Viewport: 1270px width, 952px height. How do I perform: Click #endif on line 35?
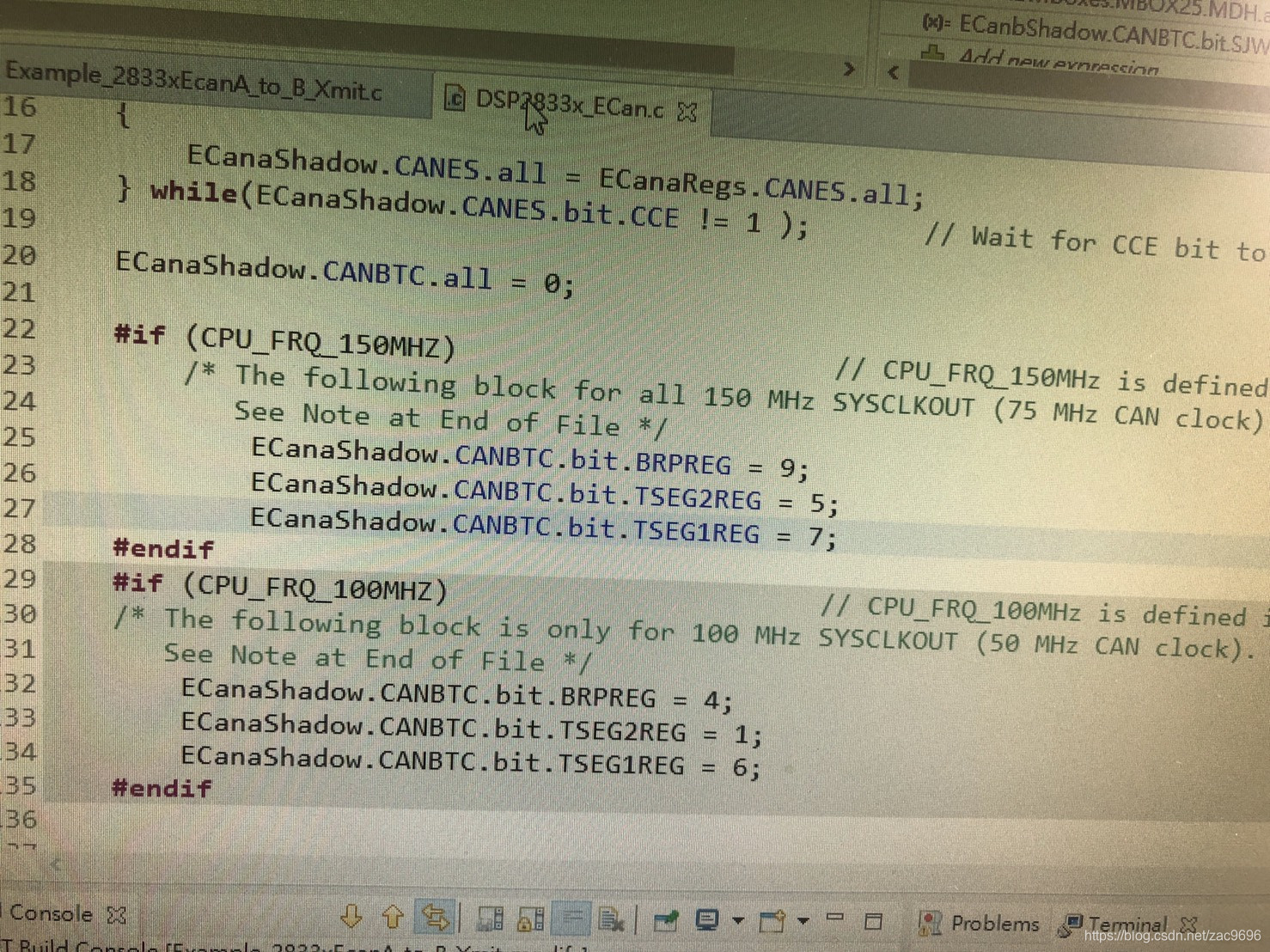(162, 787)
